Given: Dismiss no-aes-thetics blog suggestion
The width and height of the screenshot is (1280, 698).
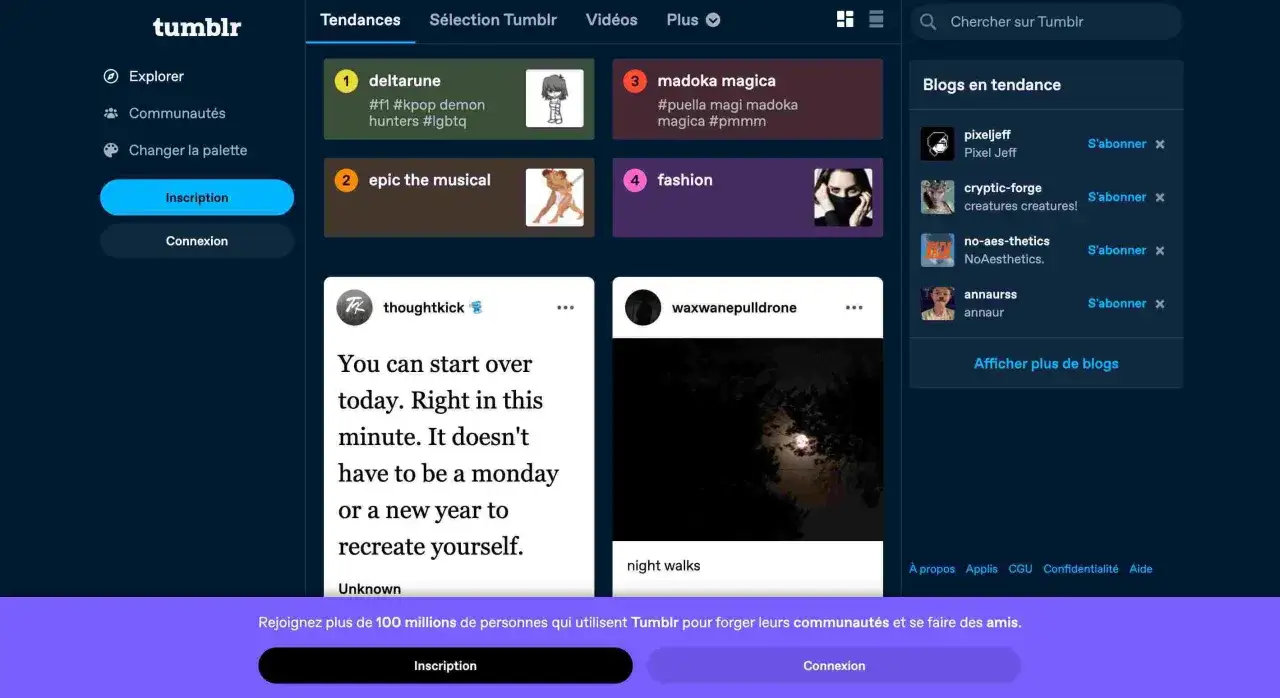Looking at the screenshot, I should pos(1160,250).
